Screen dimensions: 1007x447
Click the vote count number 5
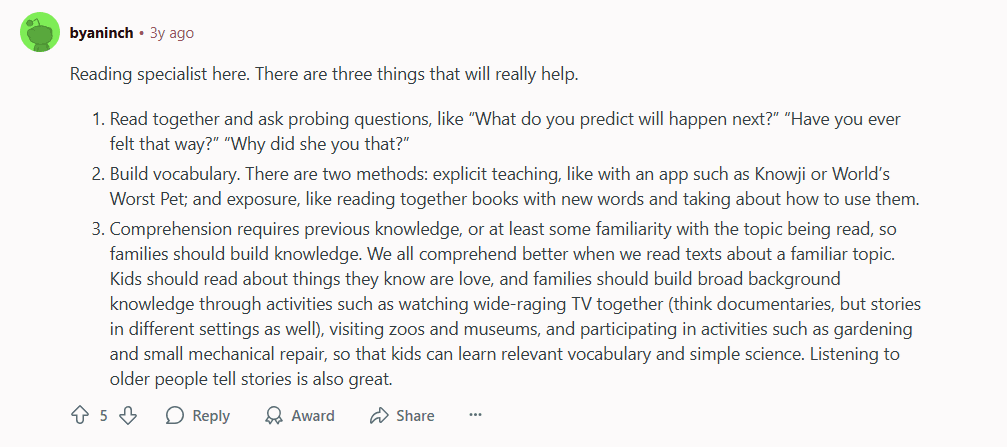104,416
